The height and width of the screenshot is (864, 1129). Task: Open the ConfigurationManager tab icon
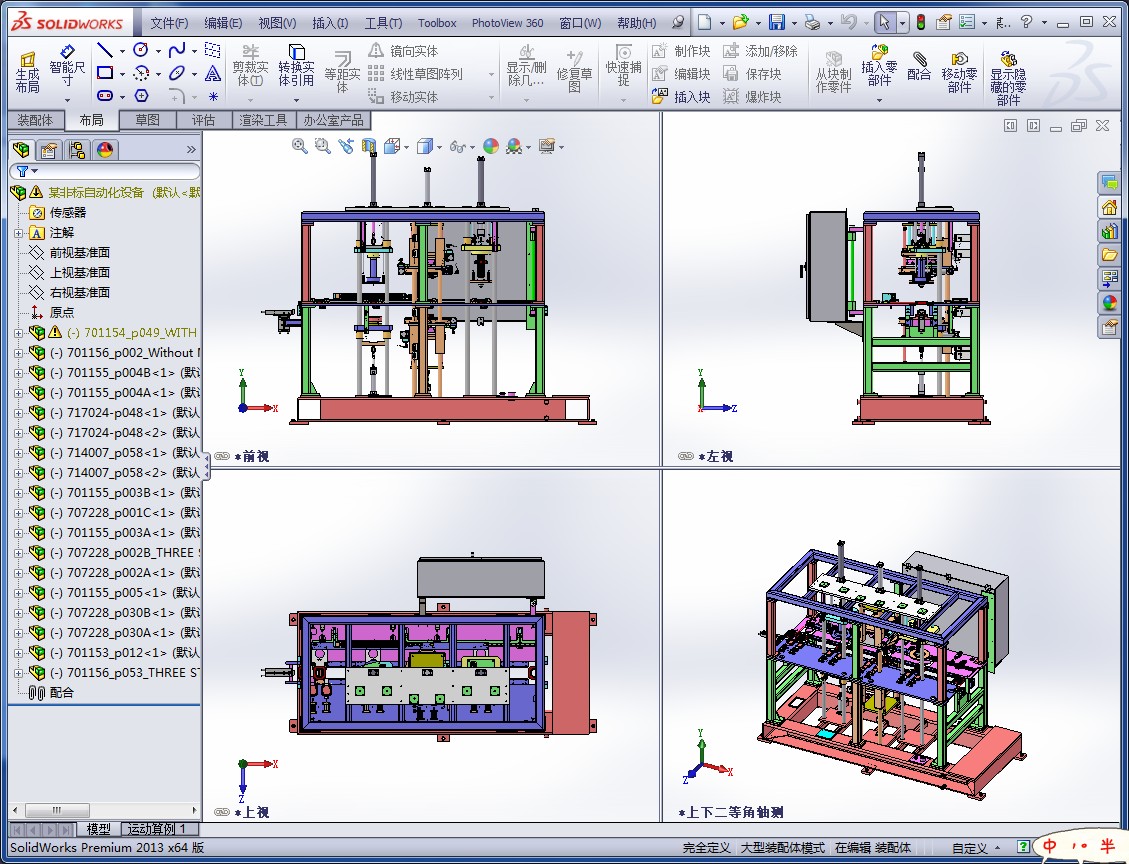tap(76, 150)
